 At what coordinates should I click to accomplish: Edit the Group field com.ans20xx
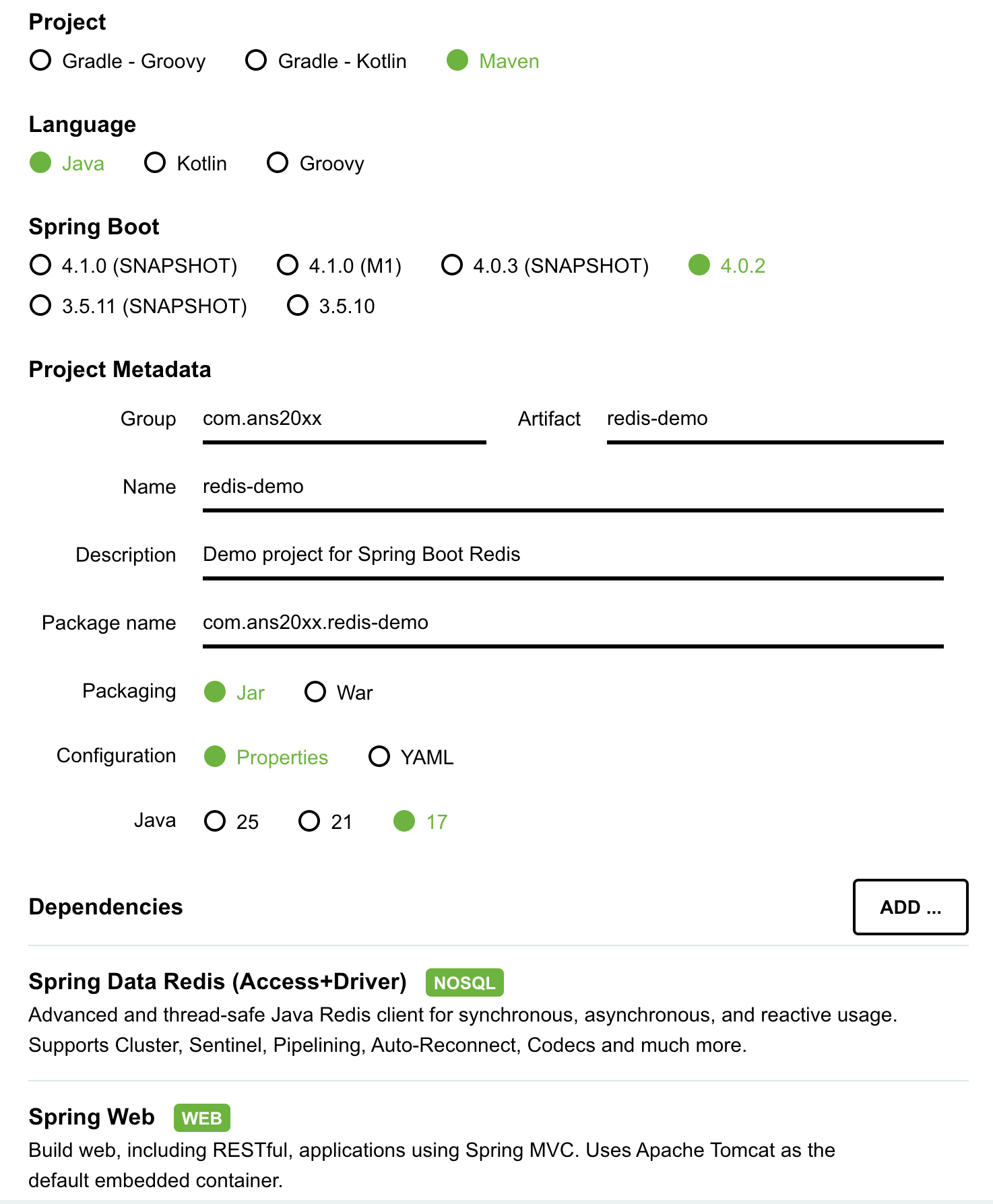[344, 421]
